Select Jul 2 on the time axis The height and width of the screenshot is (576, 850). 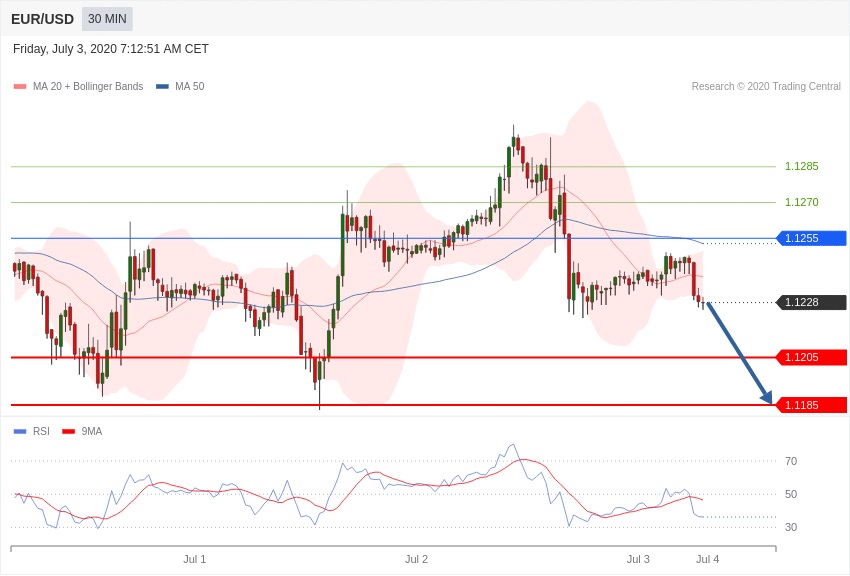coord(416,559)
